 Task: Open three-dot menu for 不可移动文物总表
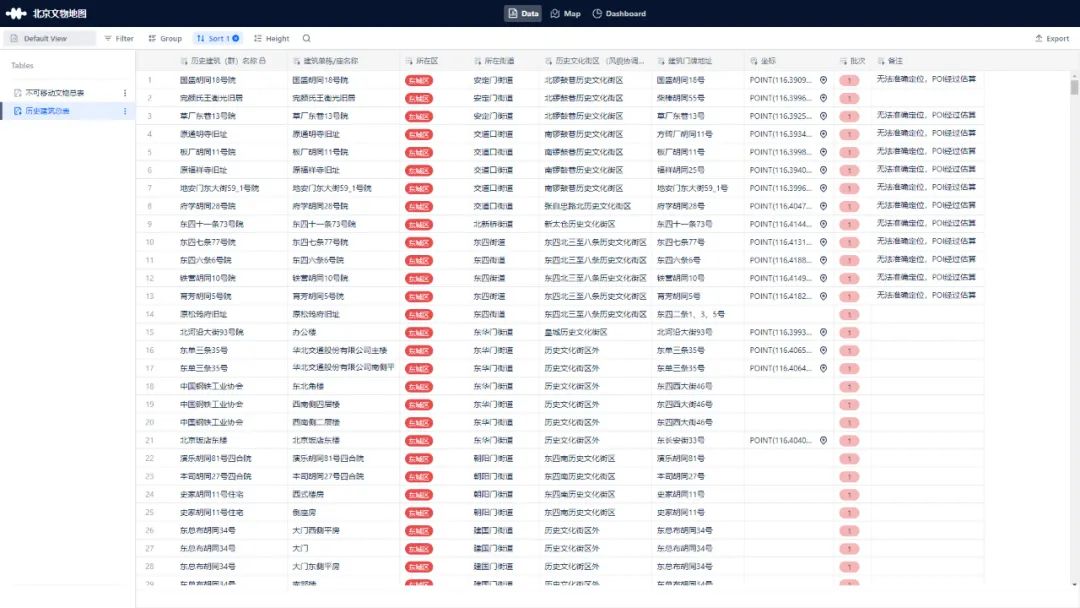pos(125,92)
